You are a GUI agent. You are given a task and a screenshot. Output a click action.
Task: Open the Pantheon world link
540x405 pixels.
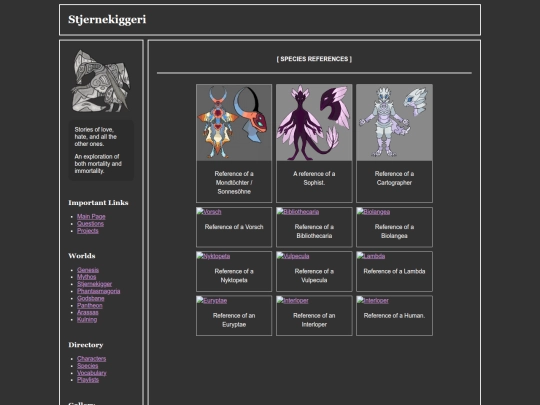click(90, 305)
